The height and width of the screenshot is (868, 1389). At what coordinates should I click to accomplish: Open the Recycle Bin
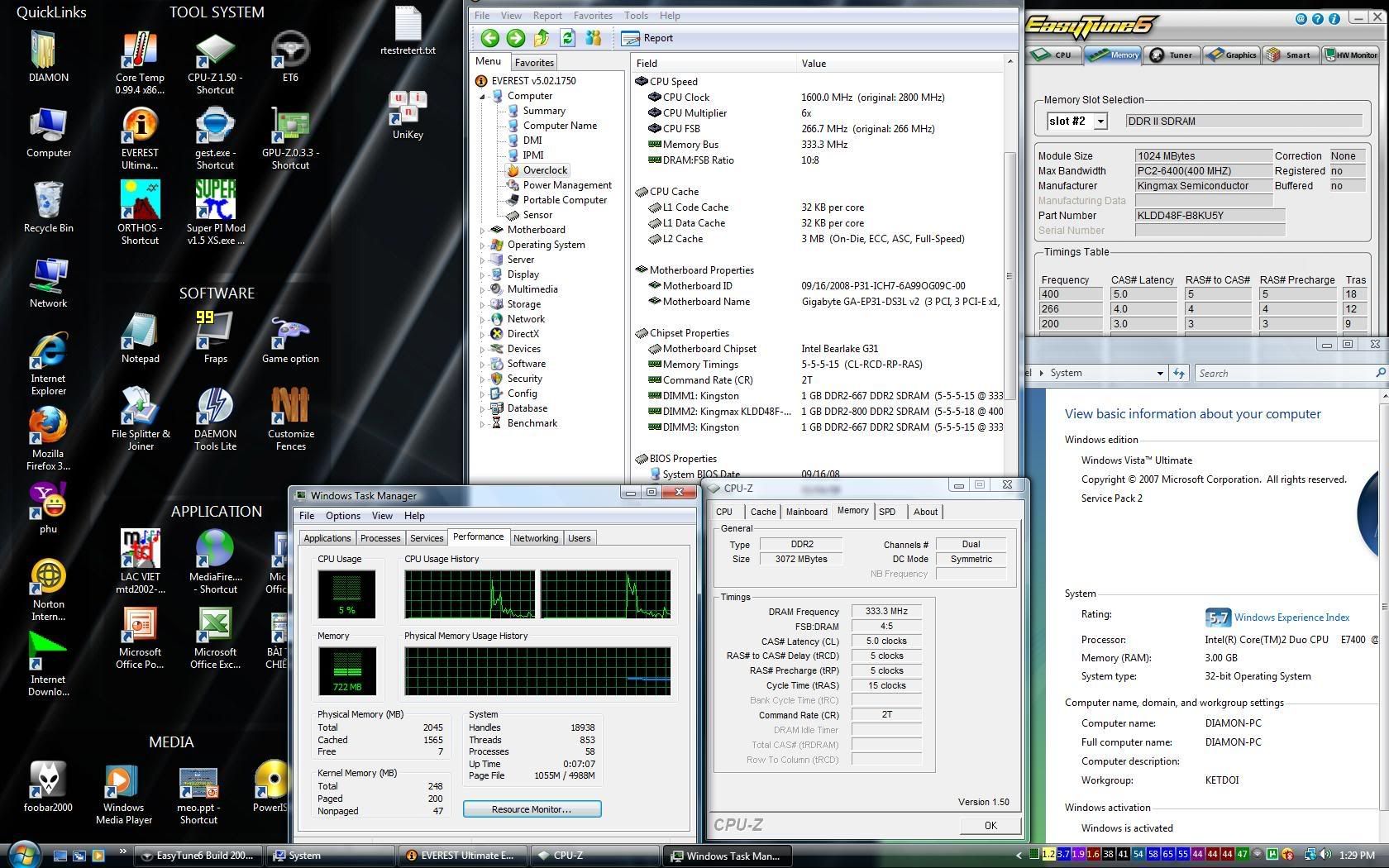click(x=49, y=207)
